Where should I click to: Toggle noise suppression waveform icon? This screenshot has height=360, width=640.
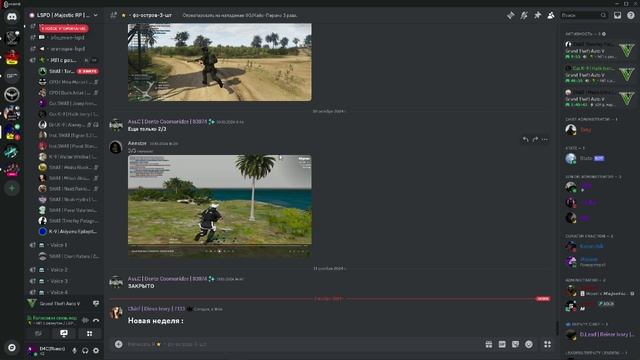click(x=85, y=320)
